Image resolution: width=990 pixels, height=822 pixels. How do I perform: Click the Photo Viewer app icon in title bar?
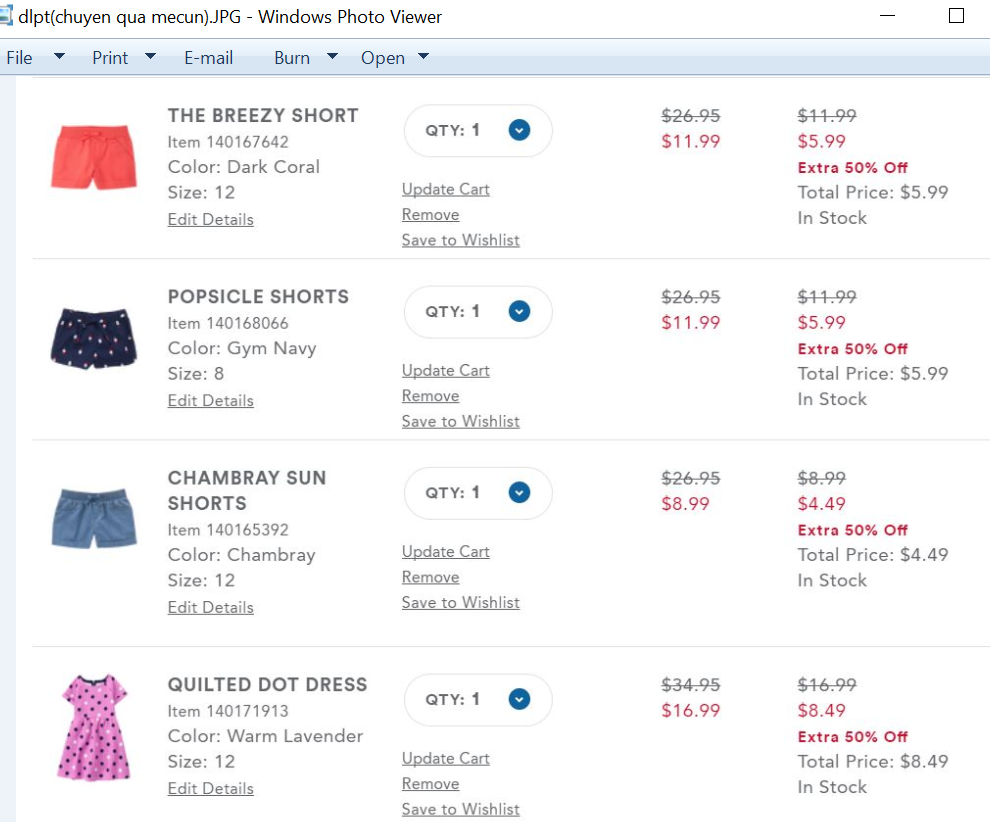pos(8,16)
